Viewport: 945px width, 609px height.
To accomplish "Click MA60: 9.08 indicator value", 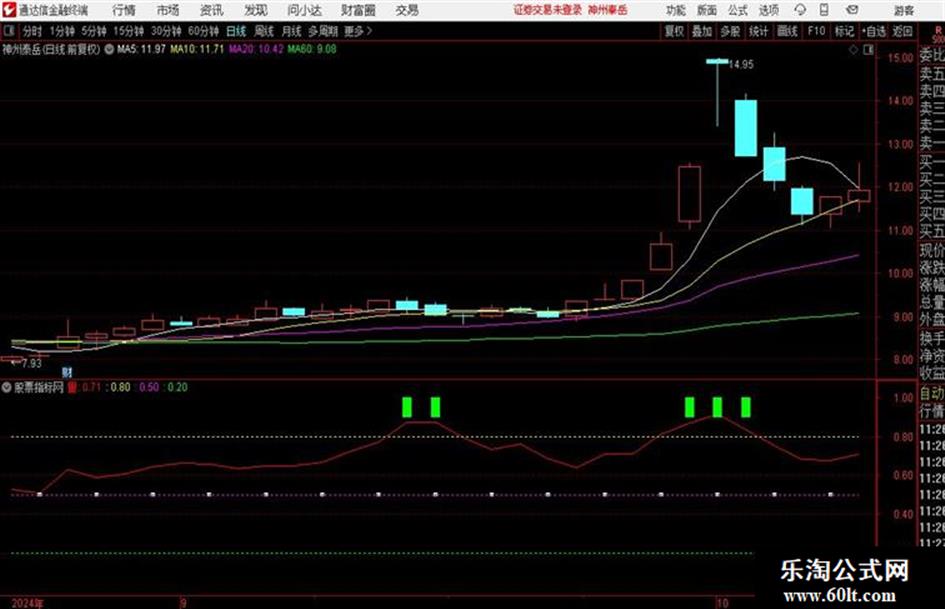I will pos(312,49).
